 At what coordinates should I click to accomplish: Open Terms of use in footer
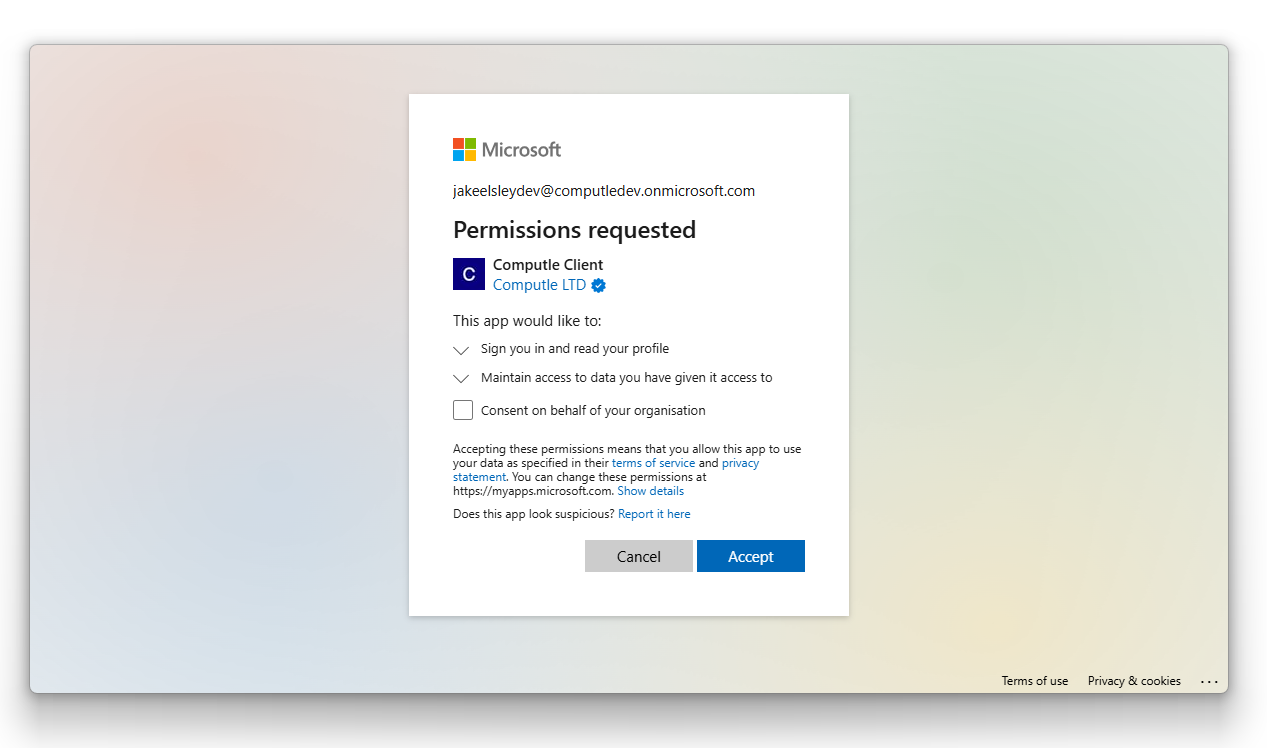pos(1035,681)
